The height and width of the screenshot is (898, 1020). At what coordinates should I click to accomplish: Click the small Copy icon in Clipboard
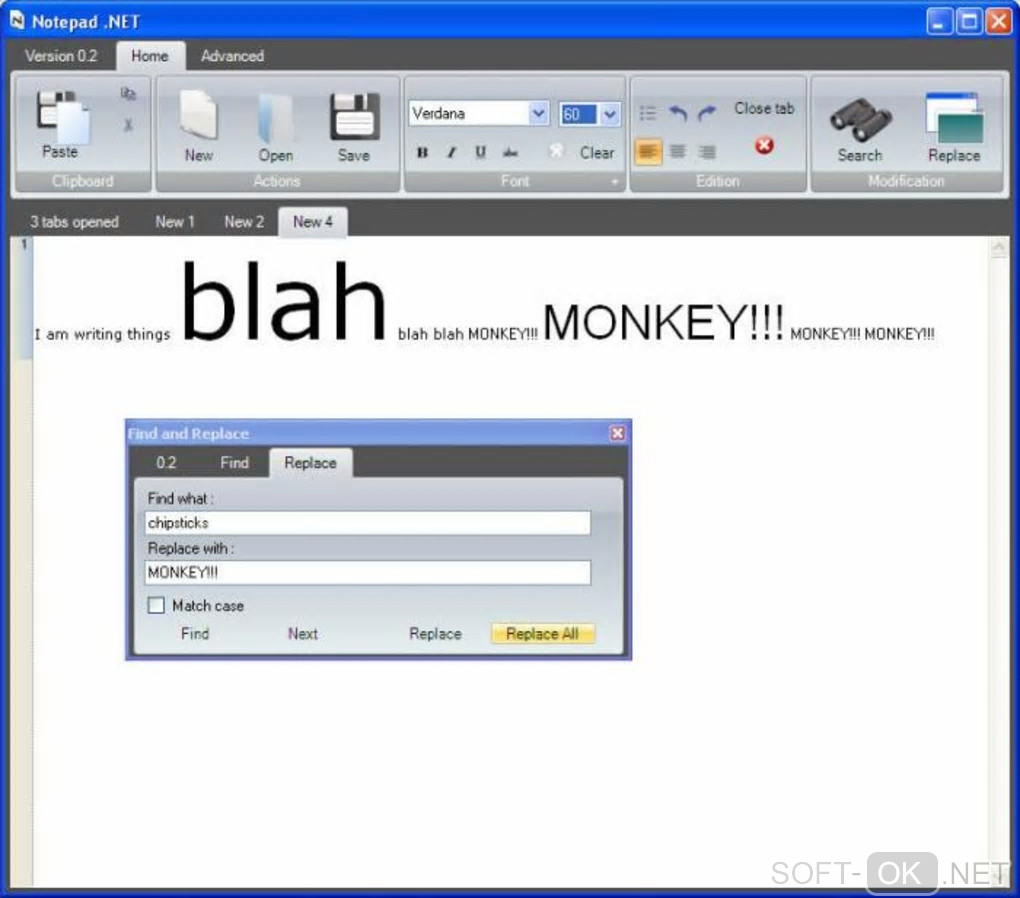click(128, 94)
